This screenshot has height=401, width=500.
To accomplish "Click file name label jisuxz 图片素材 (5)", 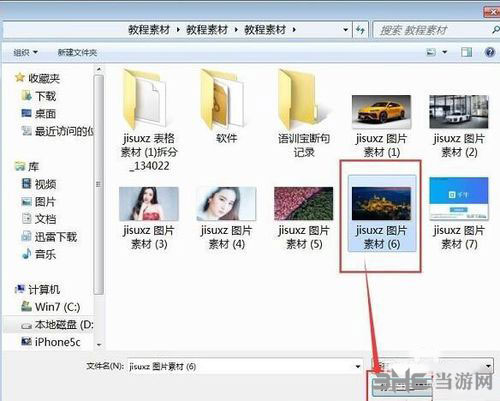I will 304,237.
